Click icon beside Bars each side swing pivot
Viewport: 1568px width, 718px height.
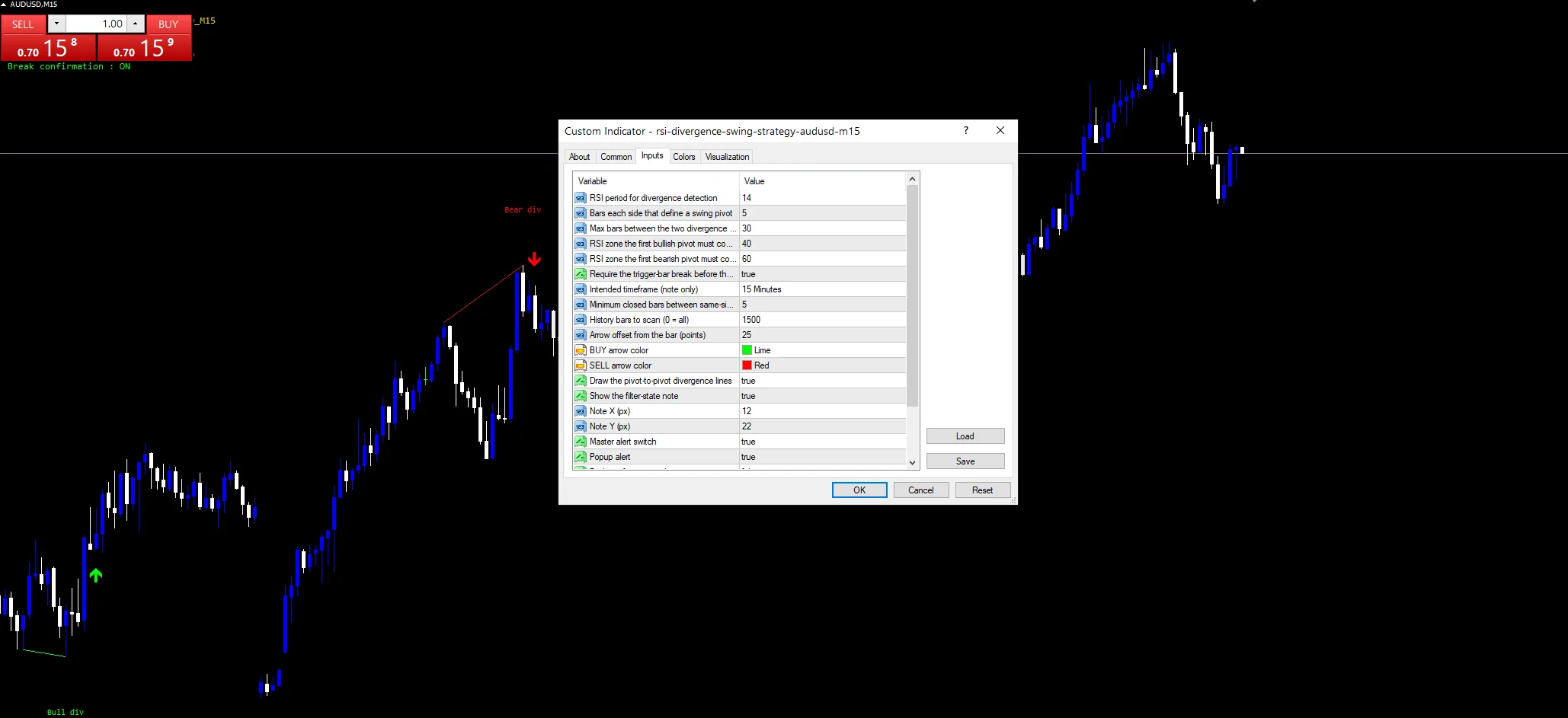[x=581, y=213]
